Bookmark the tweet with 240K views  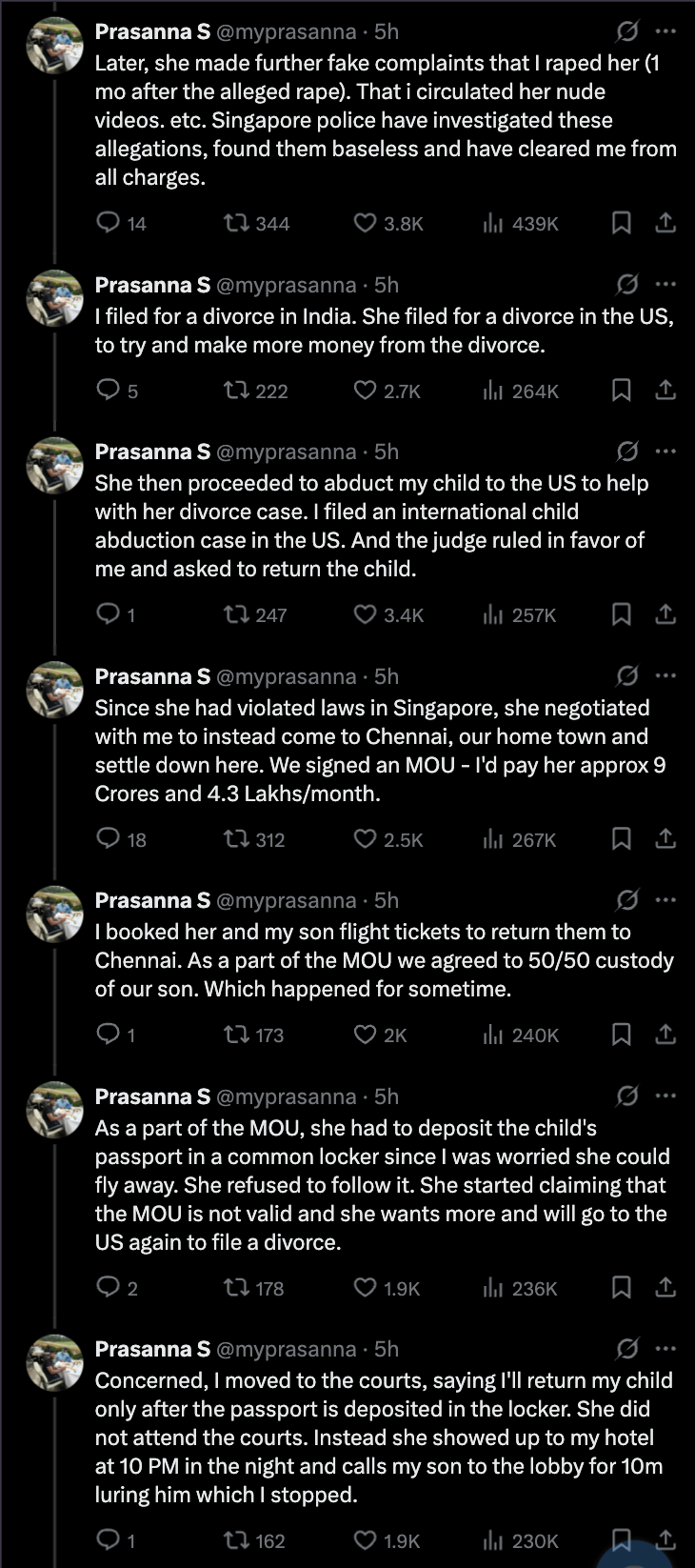621,1035
